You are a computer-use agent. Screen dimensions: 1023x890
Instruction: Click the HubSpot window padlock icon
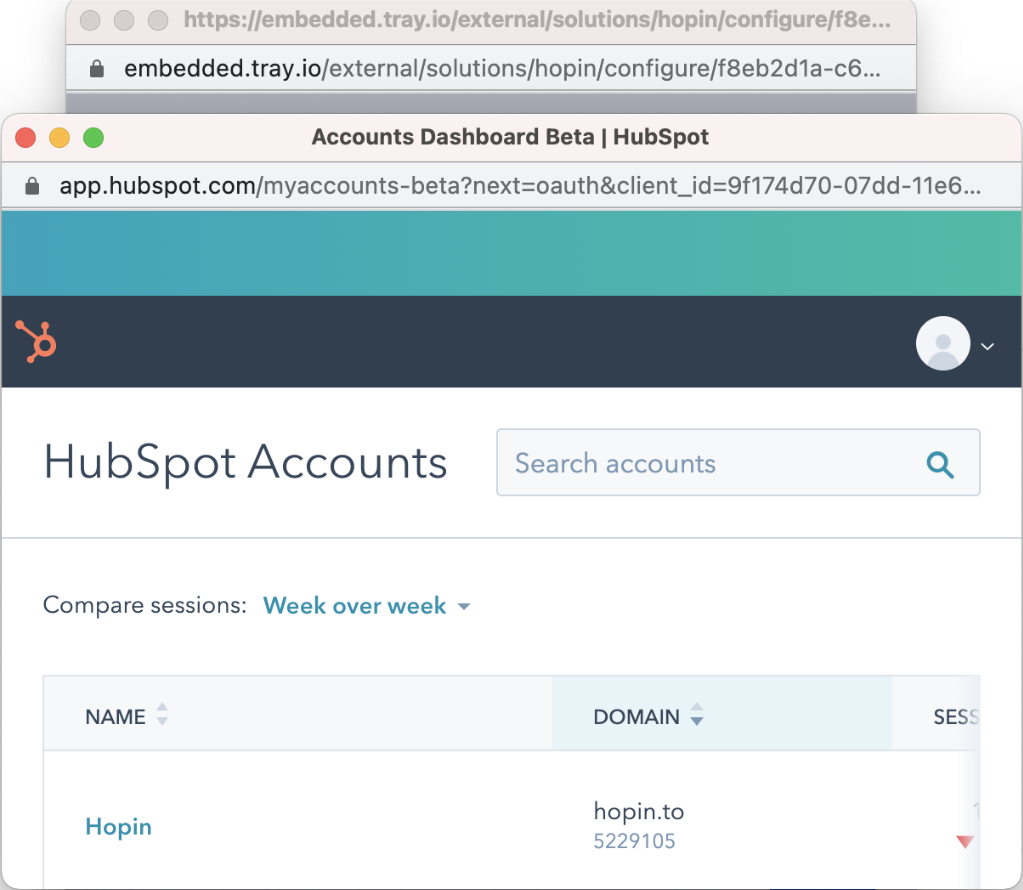pos(32,186)
